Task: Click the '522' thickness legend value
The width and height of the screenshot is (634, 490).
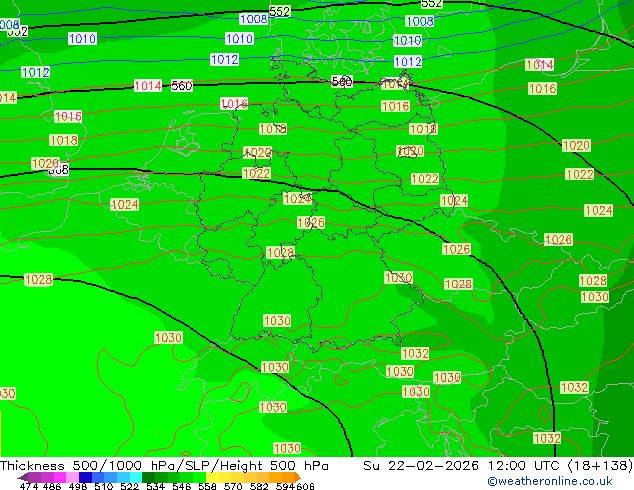Action: tap(129, 486)
